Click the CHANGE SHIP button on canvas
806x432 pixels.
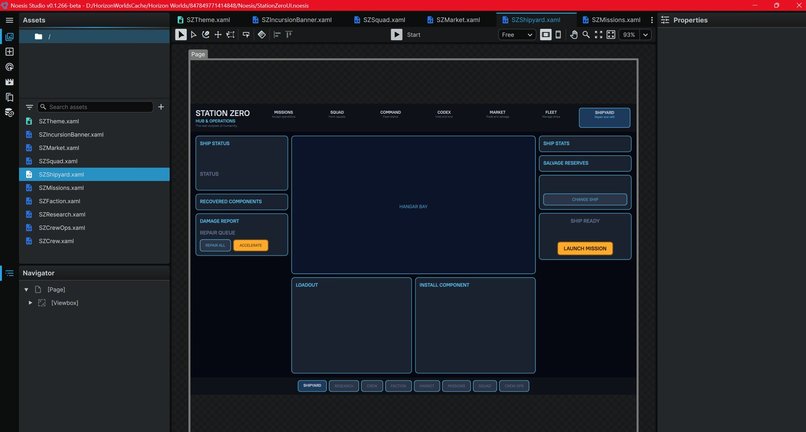coord(585,200)
